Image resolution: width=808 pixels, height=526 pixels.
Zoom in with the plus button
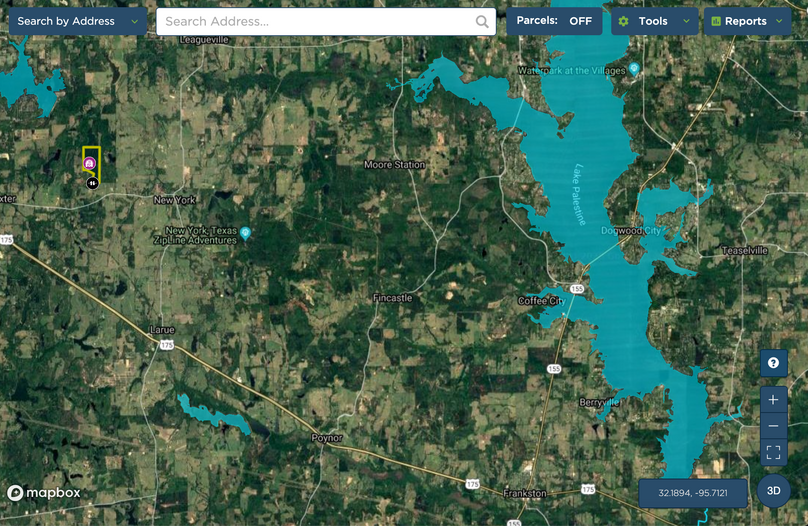[x=773, y=400]
